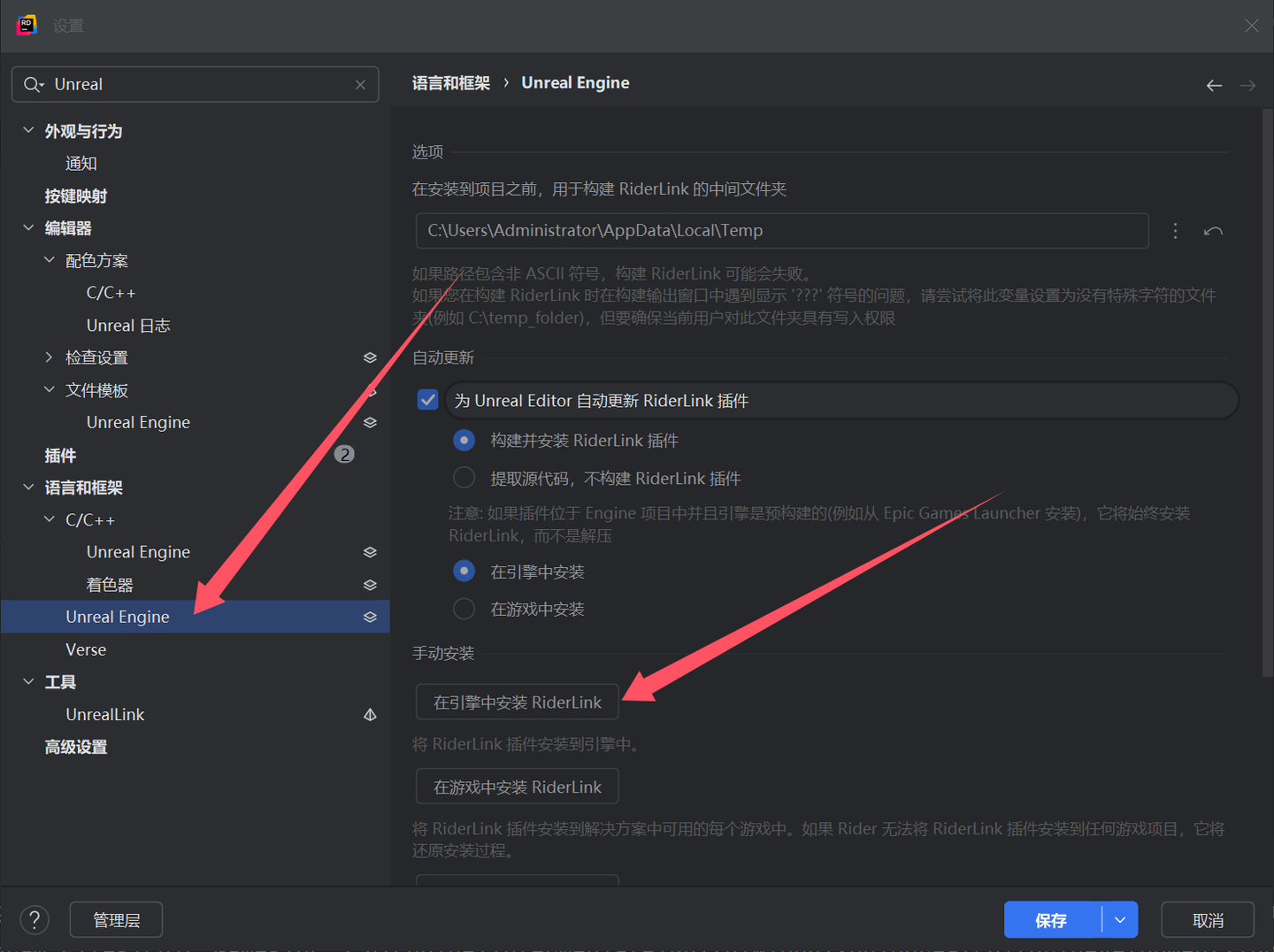Click the back navigation arrow
Screen dimensions: 1274x952
(x=1214, y=85)
